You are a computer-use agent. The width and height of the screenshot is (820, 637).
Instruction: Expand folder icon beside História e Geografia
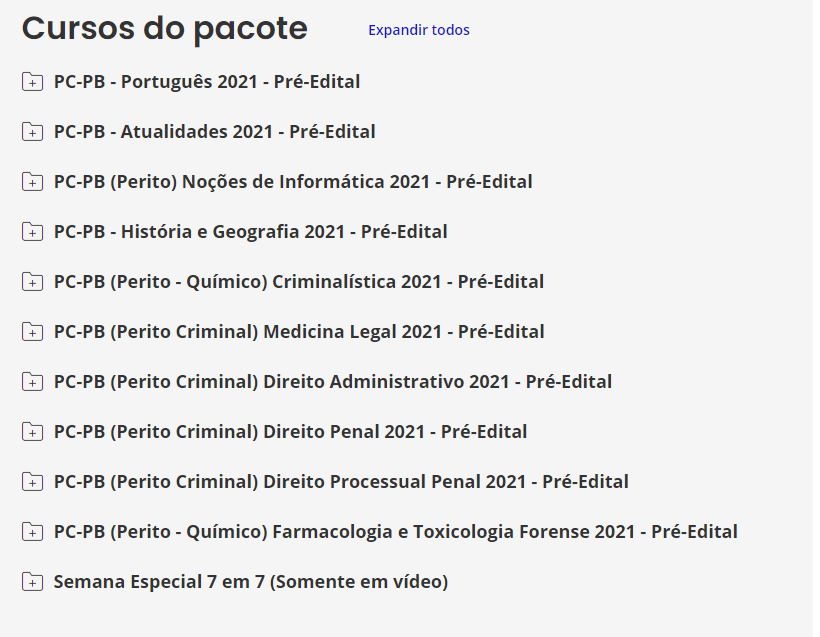[32, 232]
